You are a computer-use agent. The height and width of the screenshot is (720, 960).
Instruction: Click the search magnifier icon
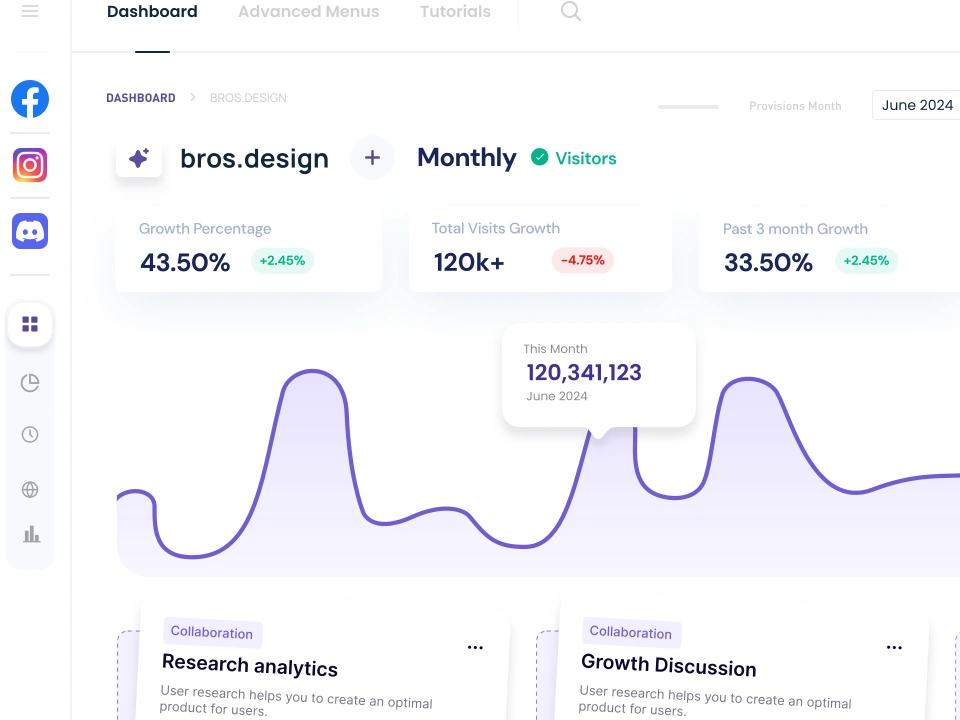tap(571, 11)
